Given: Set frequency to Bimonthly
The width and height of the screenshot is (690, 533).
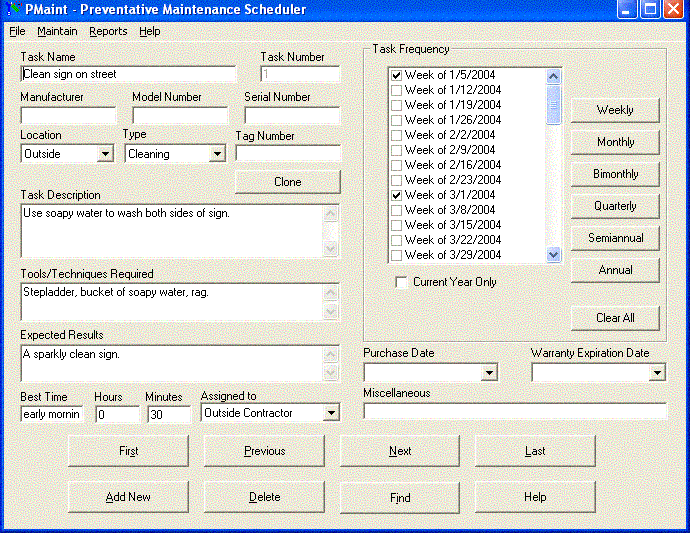Looking at the screenshot, I should (x=615, y=174).
